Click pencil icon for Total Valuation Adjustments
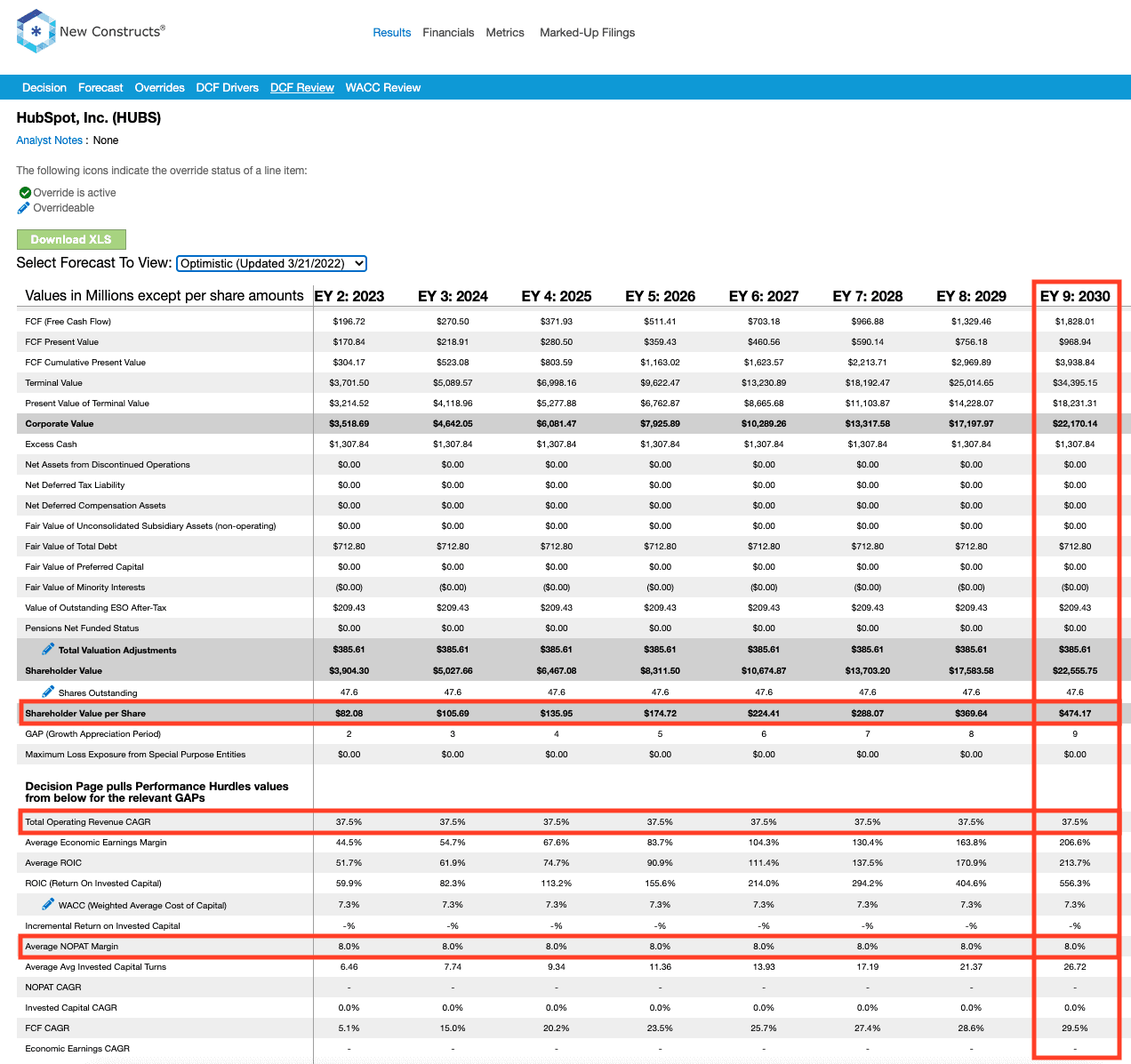Image resolution: width=1131 pixels, height=1064 pixels. 48,649
